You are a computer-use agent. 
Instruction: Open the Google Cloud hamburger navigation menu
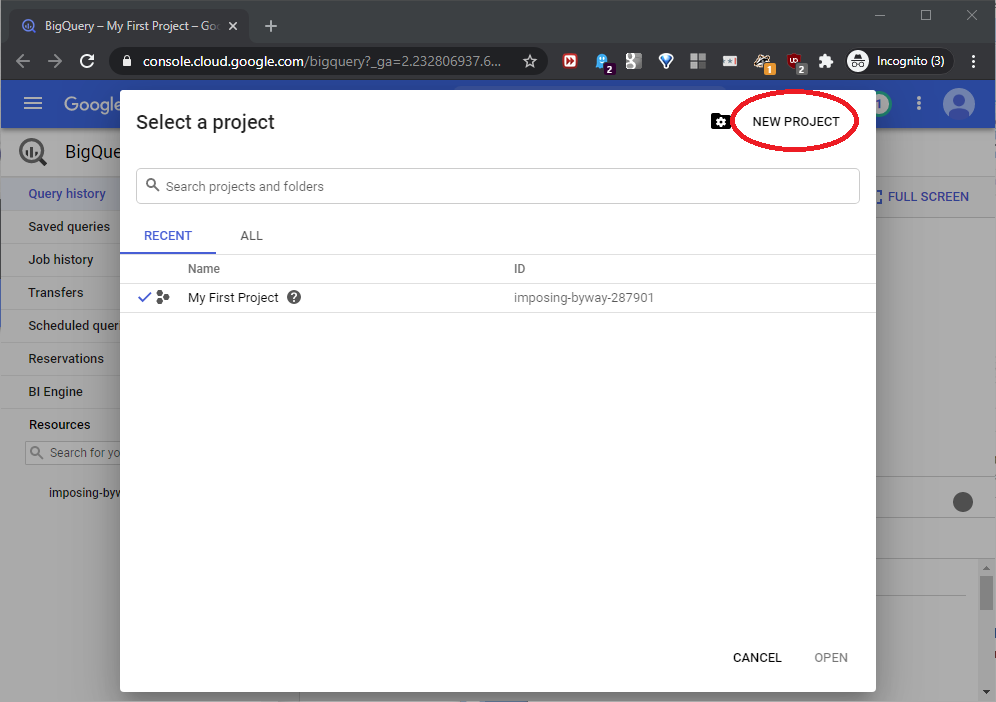[x=33, y=103]
